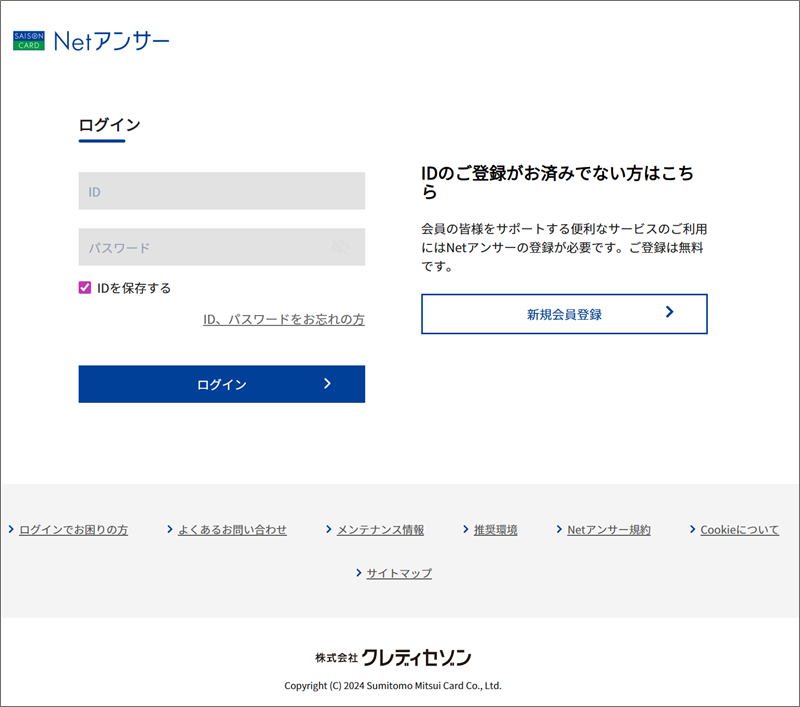Click the chevron icon on the 新規会員登録 button
The image size is (800, 707).
click(669, 313)
